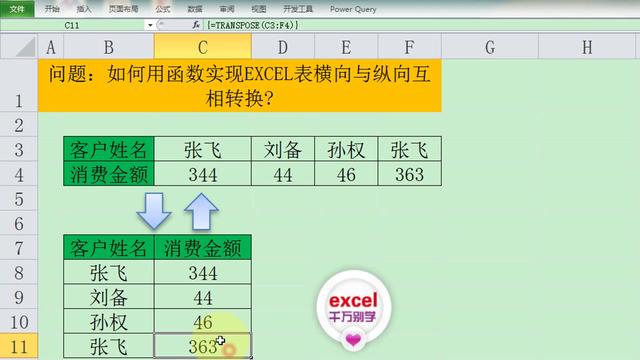Select row 3 header

(x=19, y=149)
